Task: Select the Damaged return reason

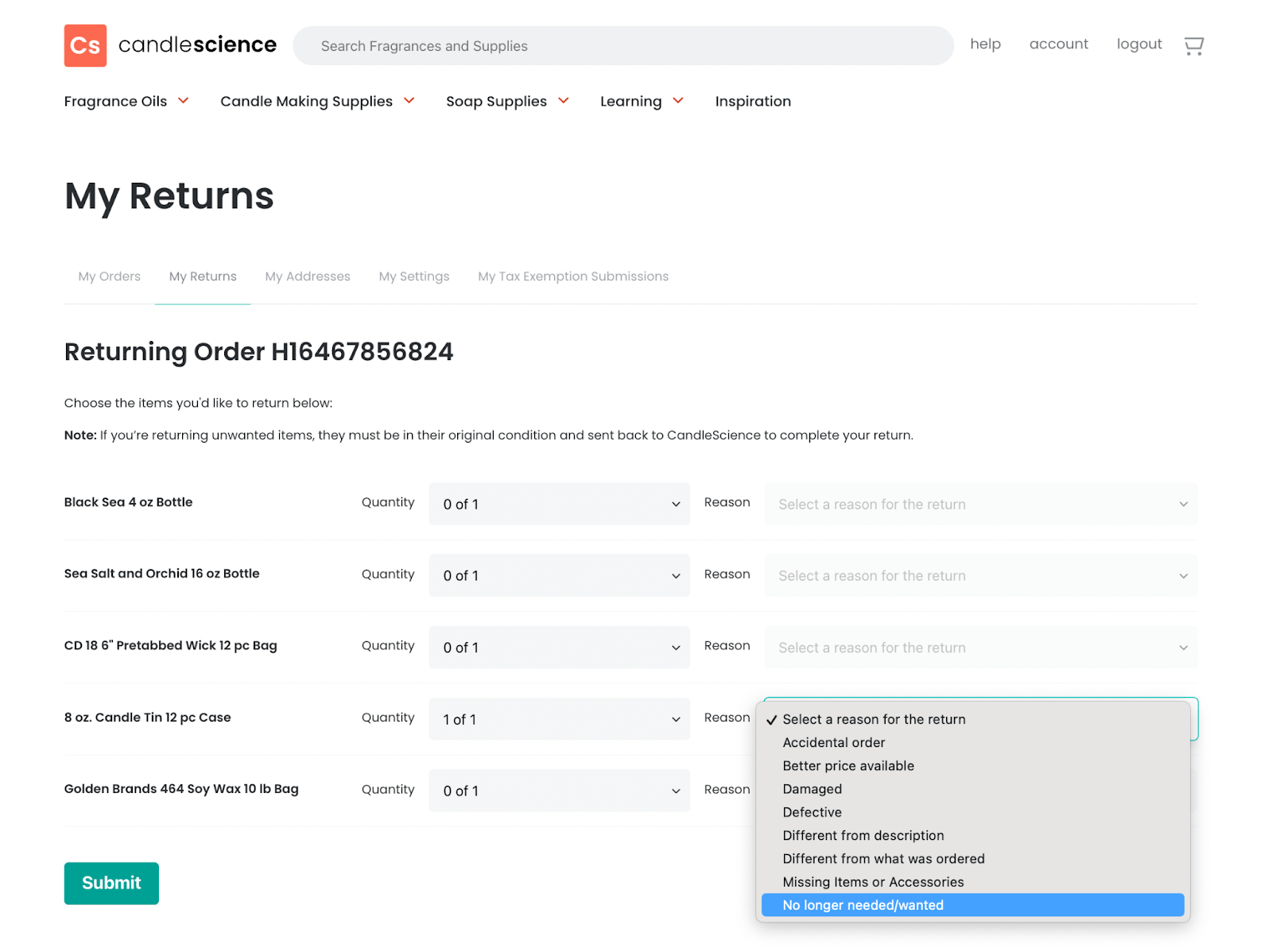Action: (812, 788)
